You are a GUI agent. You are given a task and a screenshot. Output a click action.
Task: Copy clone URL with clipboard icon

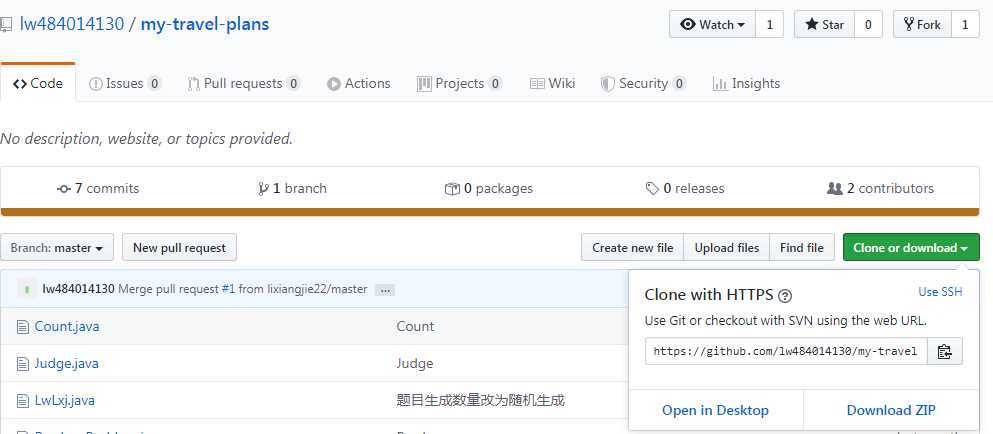coord(944,351)
